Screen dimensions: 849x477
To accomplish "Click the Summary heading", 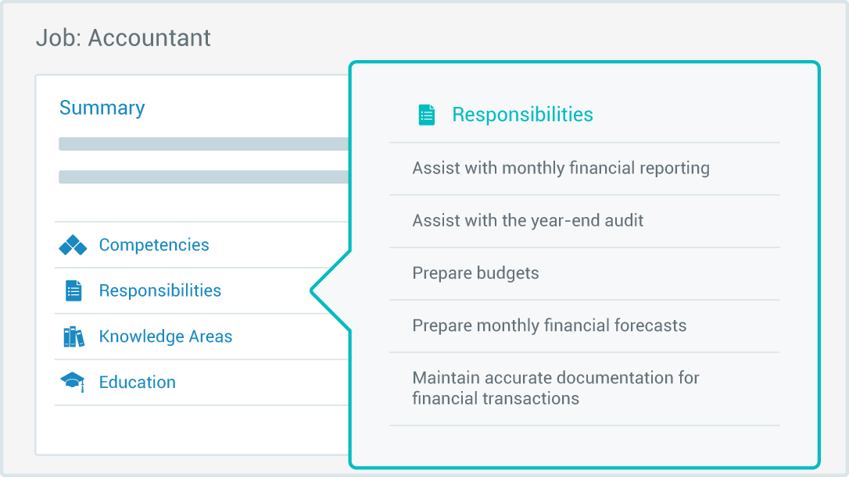I will click(102, 108).
